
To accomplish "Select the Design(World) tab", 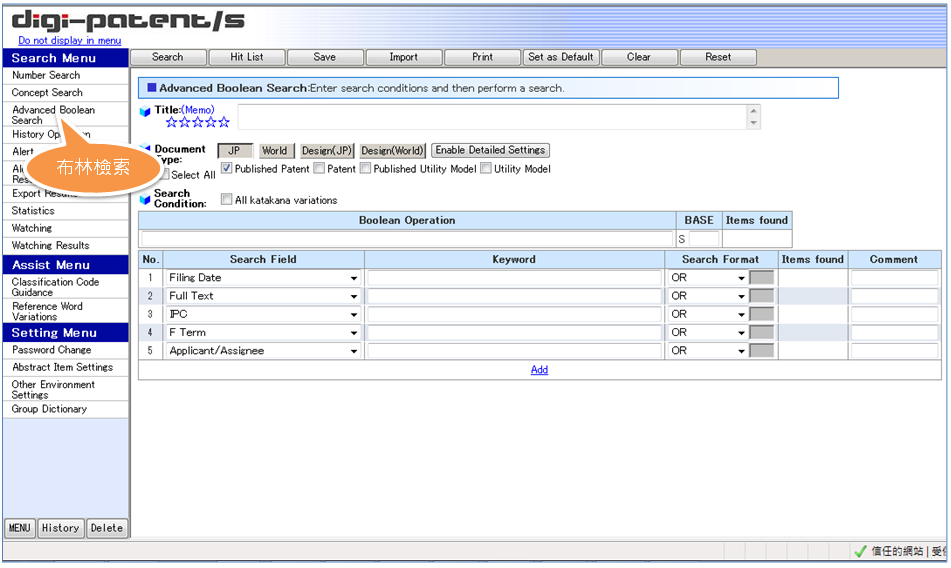I will coord(392,150).
